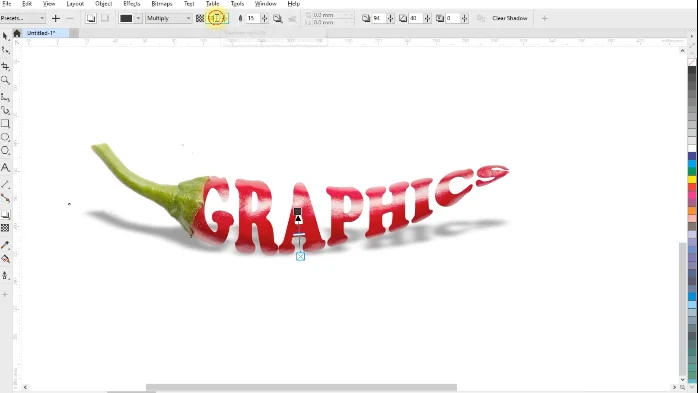Click the delete preset minus icon
698x393 pixels.
click(70, 18)
